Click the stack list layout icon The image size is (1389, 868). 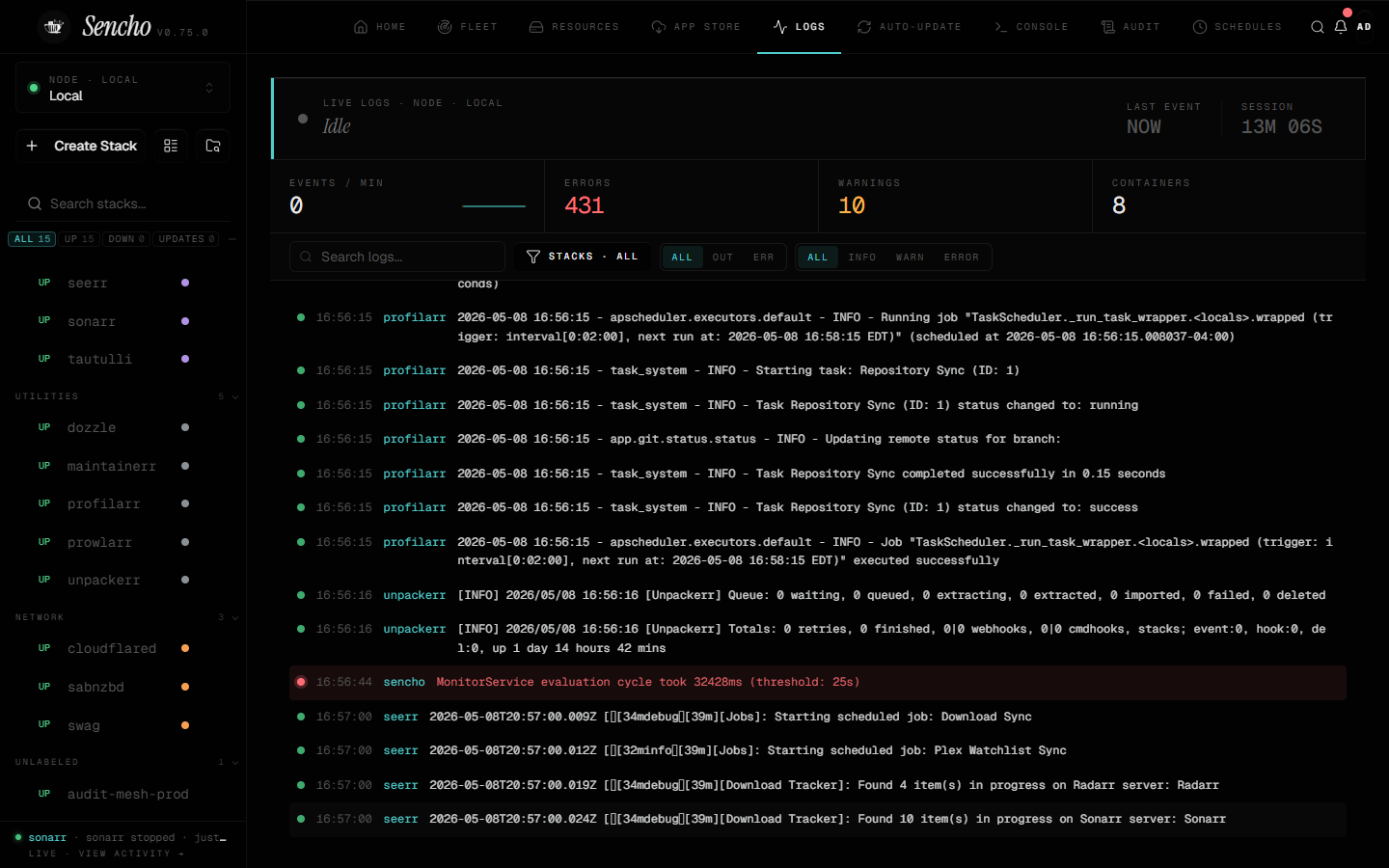[171, 146]
